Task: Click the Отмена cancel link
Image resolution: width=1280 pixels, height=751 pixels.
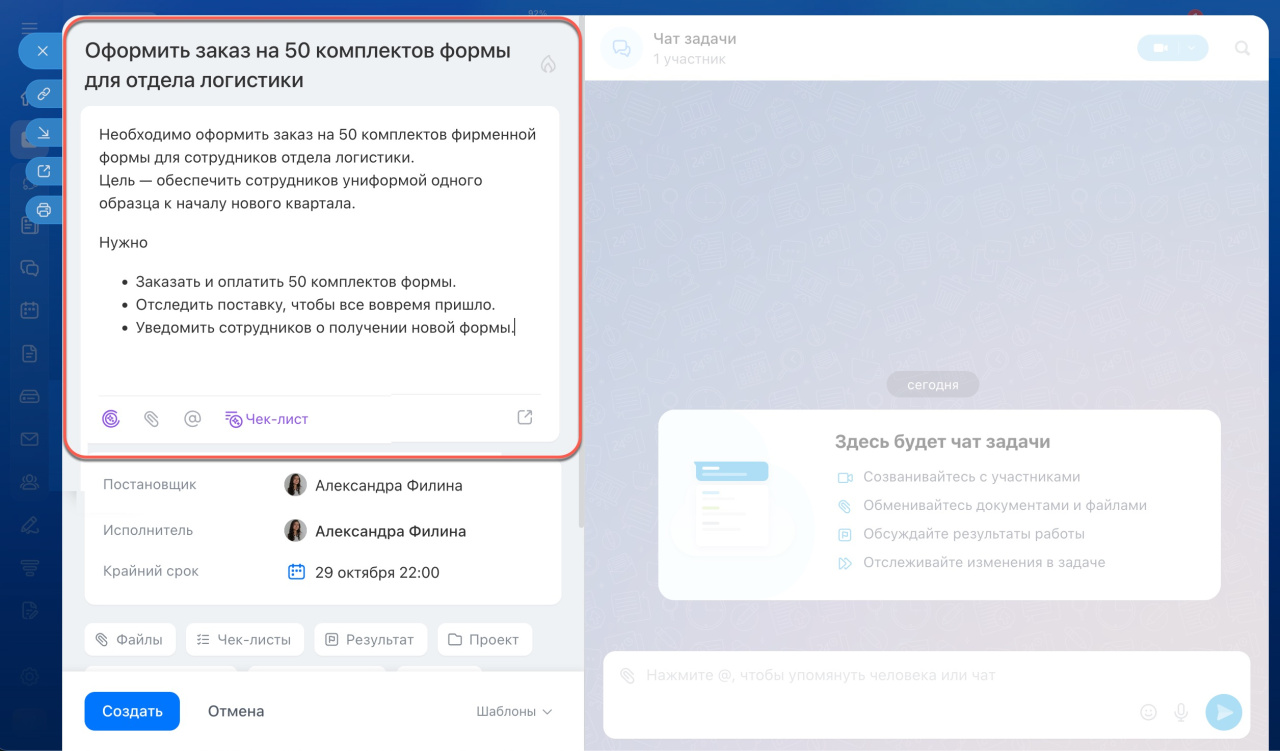Action: (236, 711)
